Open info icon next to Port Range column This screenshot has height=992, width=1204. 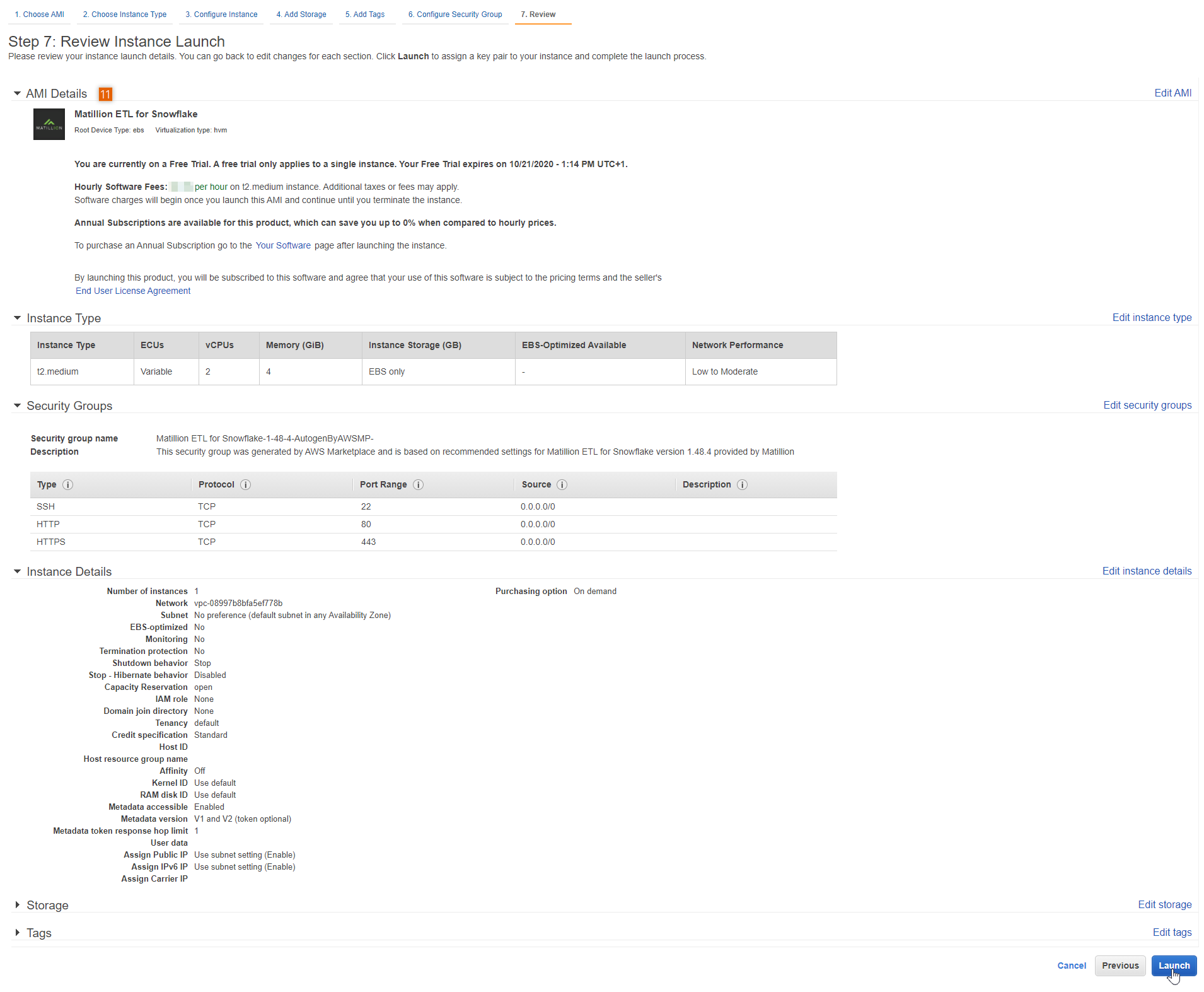(x=418, y=484)
